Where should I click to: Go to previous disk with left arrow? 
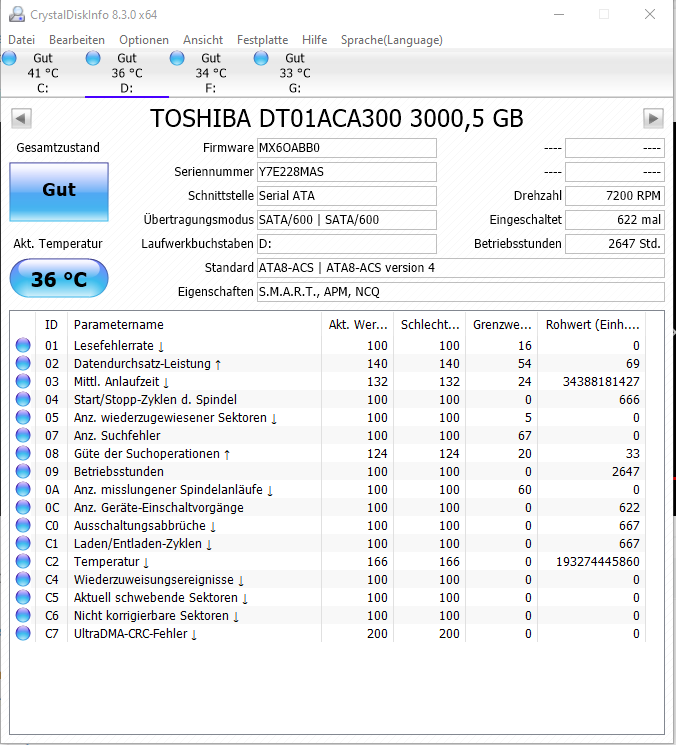(21, 118)
